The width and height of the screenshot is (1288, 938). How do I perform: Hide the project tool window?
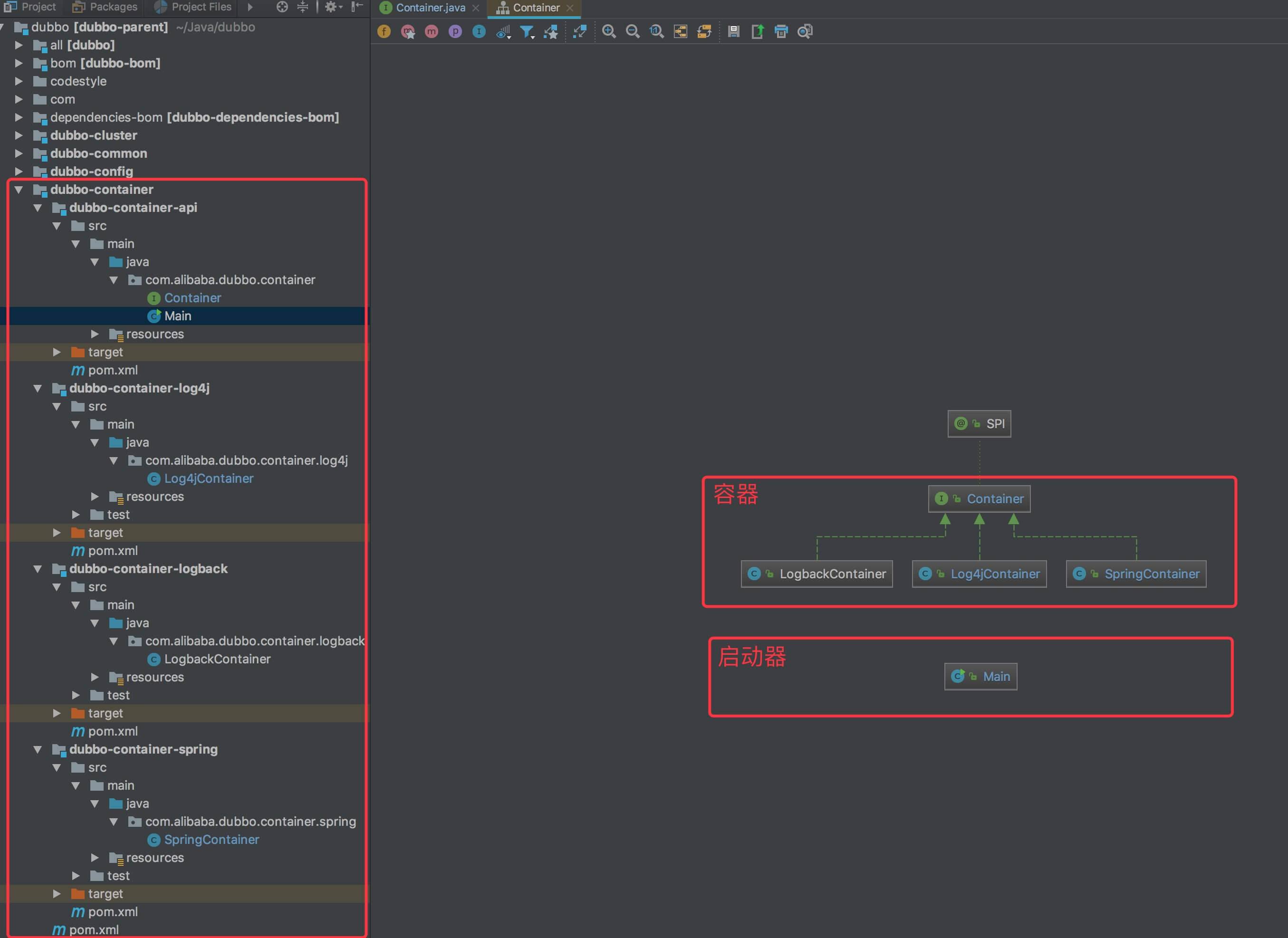[357, 7]
